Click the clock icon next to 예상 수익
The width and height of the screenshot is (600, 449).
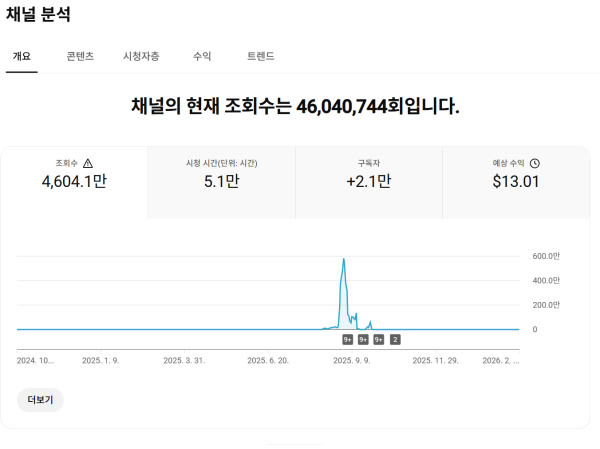[535, 163]
